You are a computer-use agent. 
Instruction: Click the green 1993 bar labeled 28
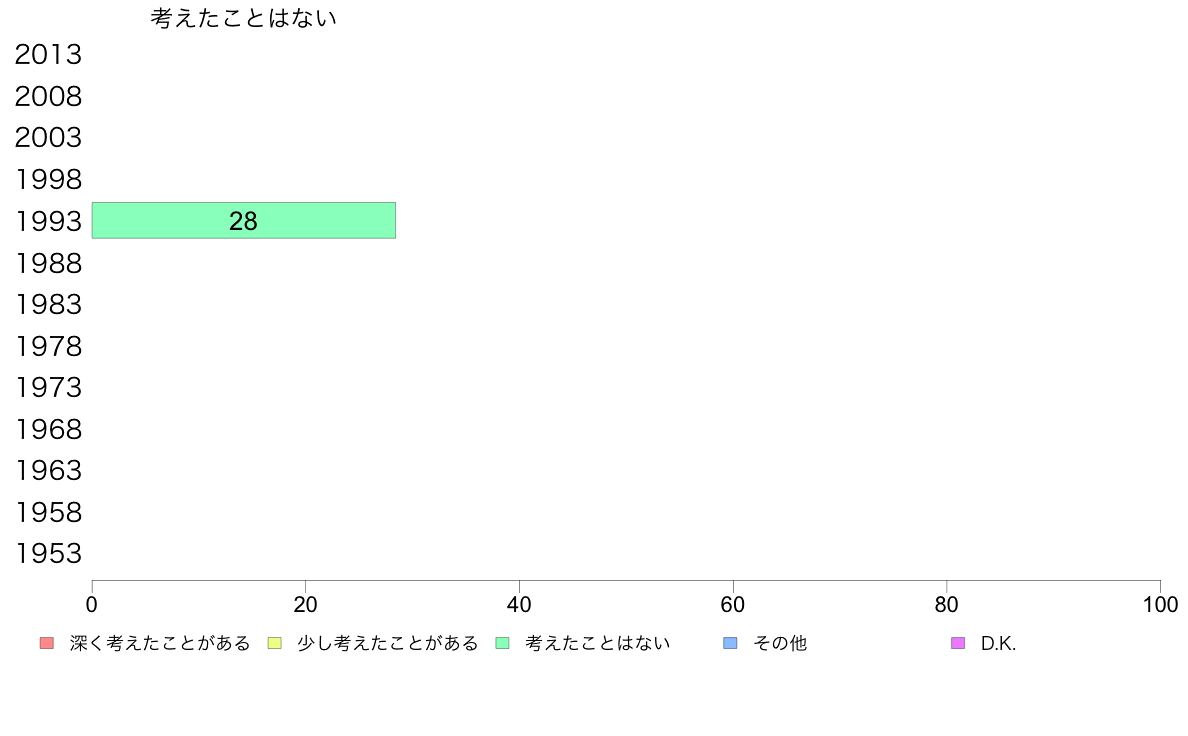tap(243, 221)
